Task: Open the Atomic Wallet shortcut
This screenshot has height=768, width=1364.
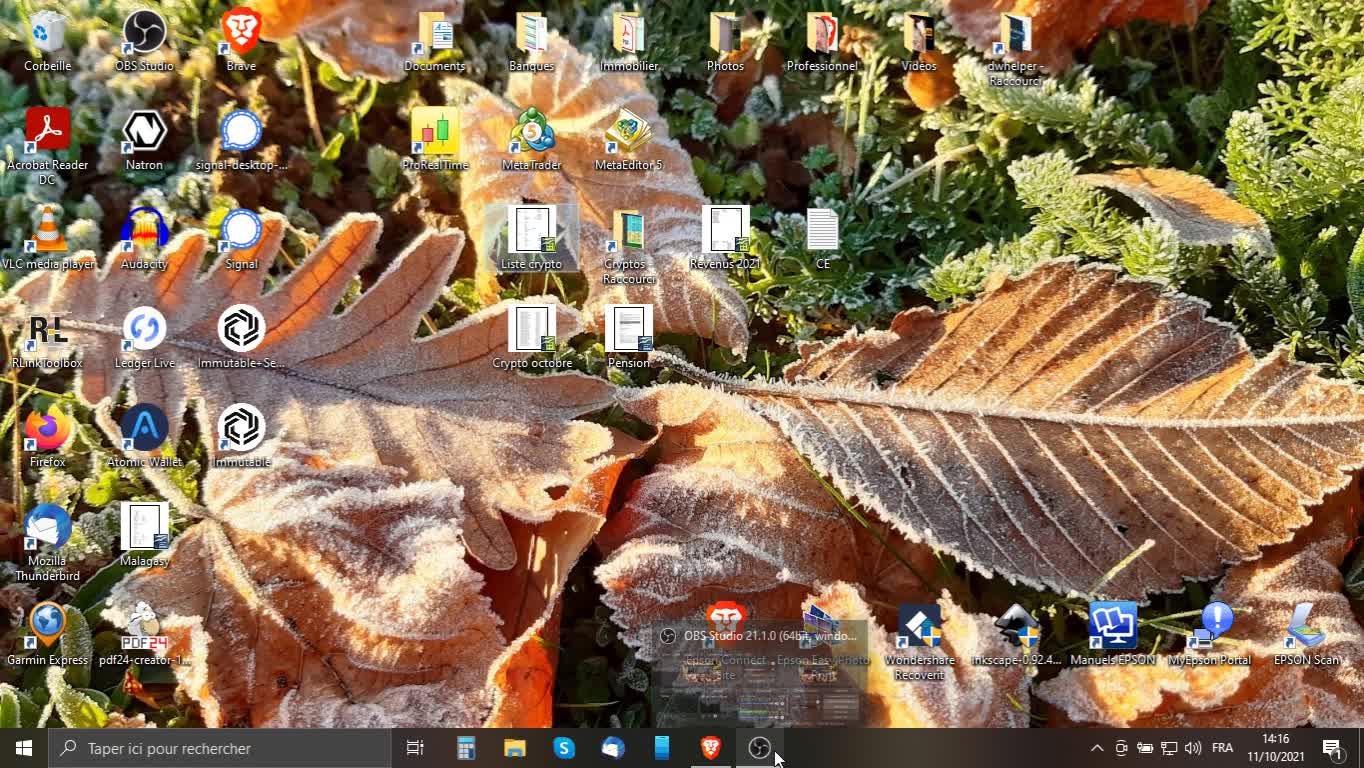Action: [x=144, y=437]
